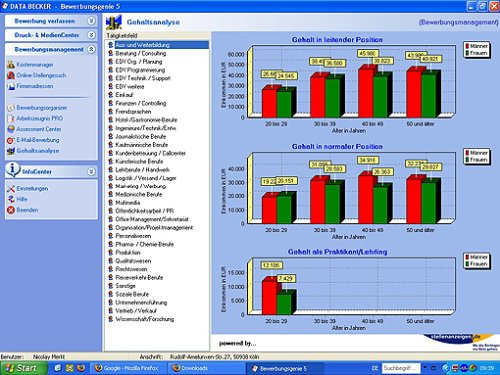Open the Kostenmanager icon in sidebar
Image resolution: width=500 pixels, height=375 pixels.
pos(11,65)
